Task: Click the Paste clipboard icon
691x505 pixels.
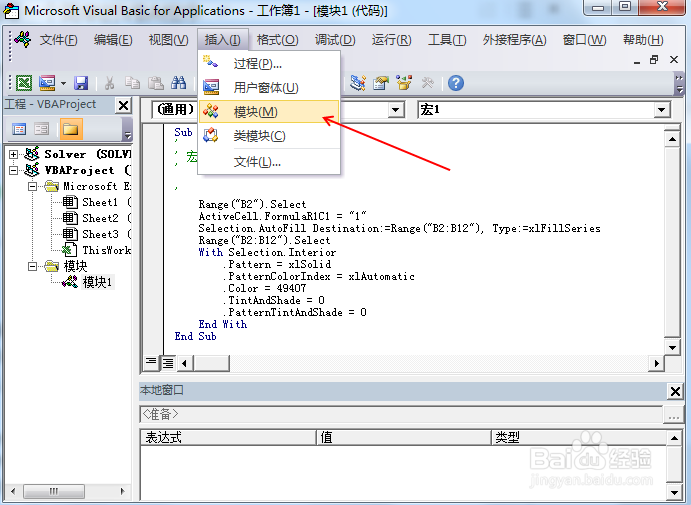Action: (155, 83)
